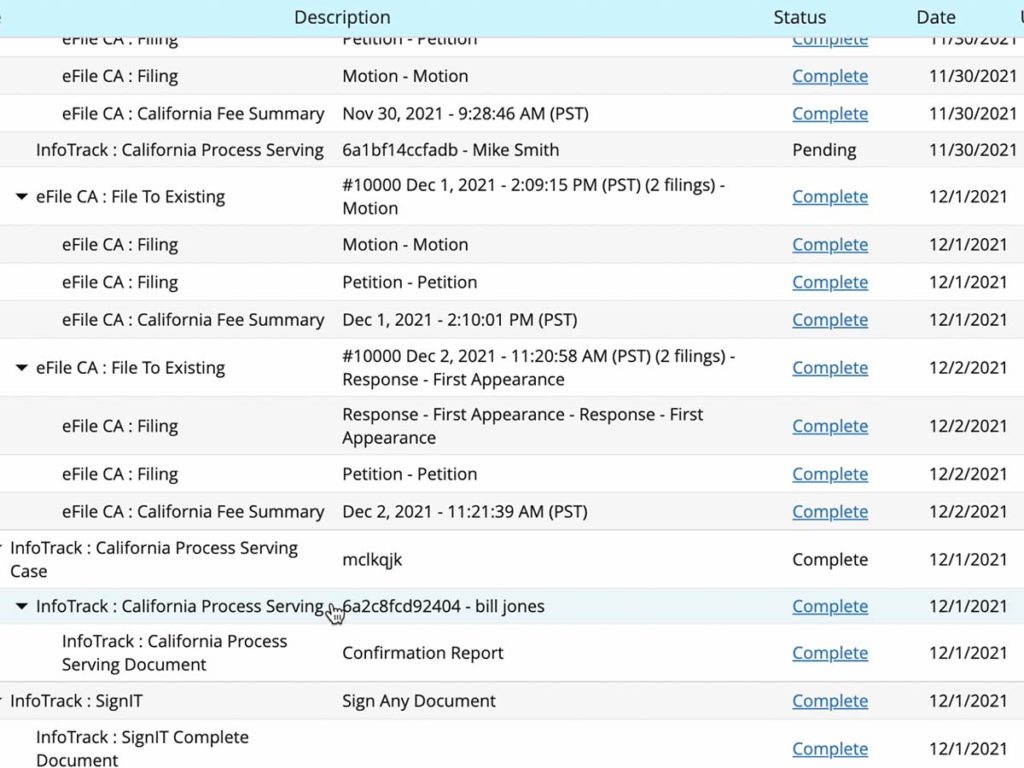Image resolution: width=1024 pixels, height=768 pixels.
Task: Open Complete link on Sign Any Document row
Action: click(830, 700)
